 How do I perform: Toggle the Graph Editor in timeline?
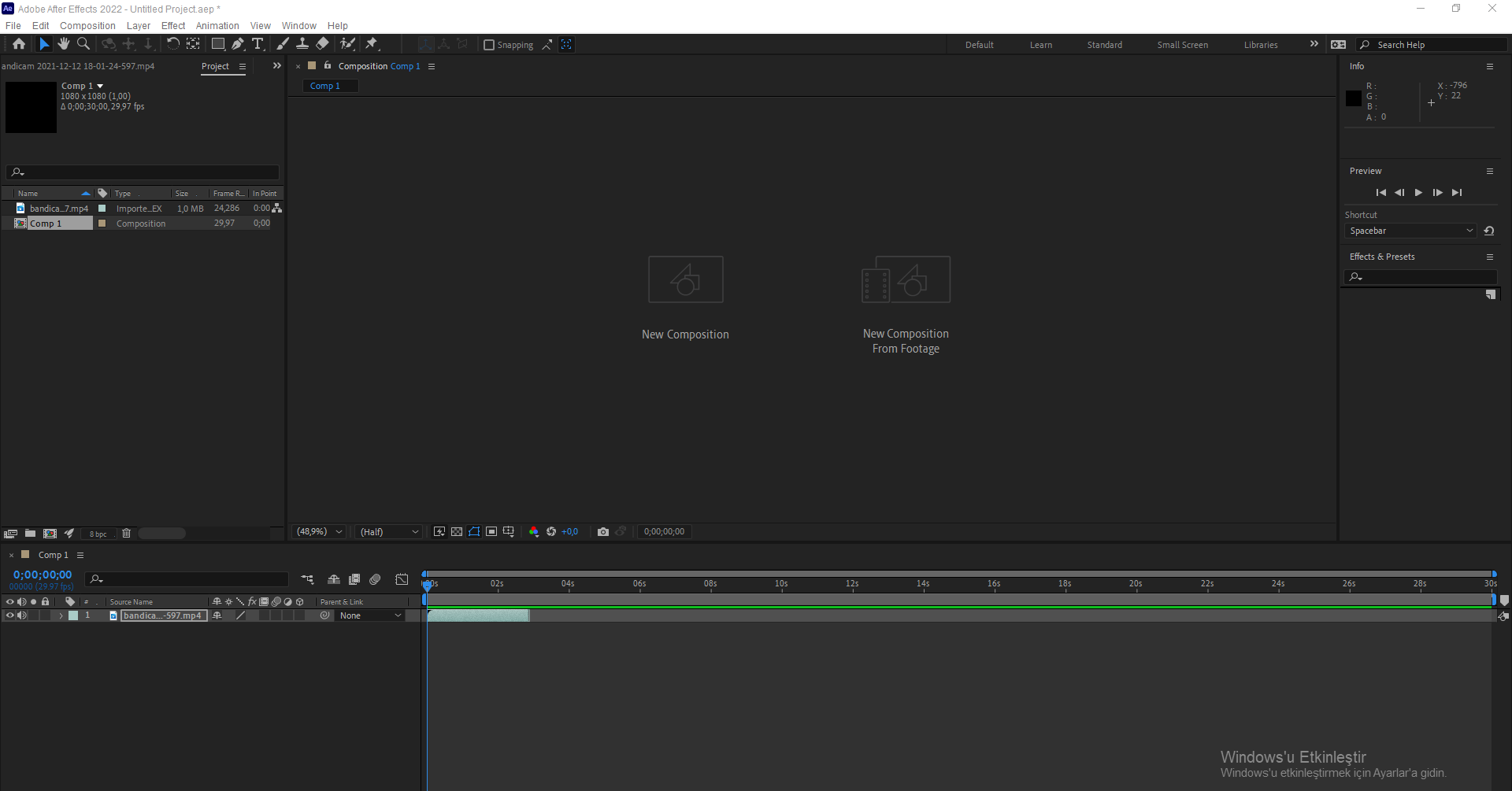point(402,579)
